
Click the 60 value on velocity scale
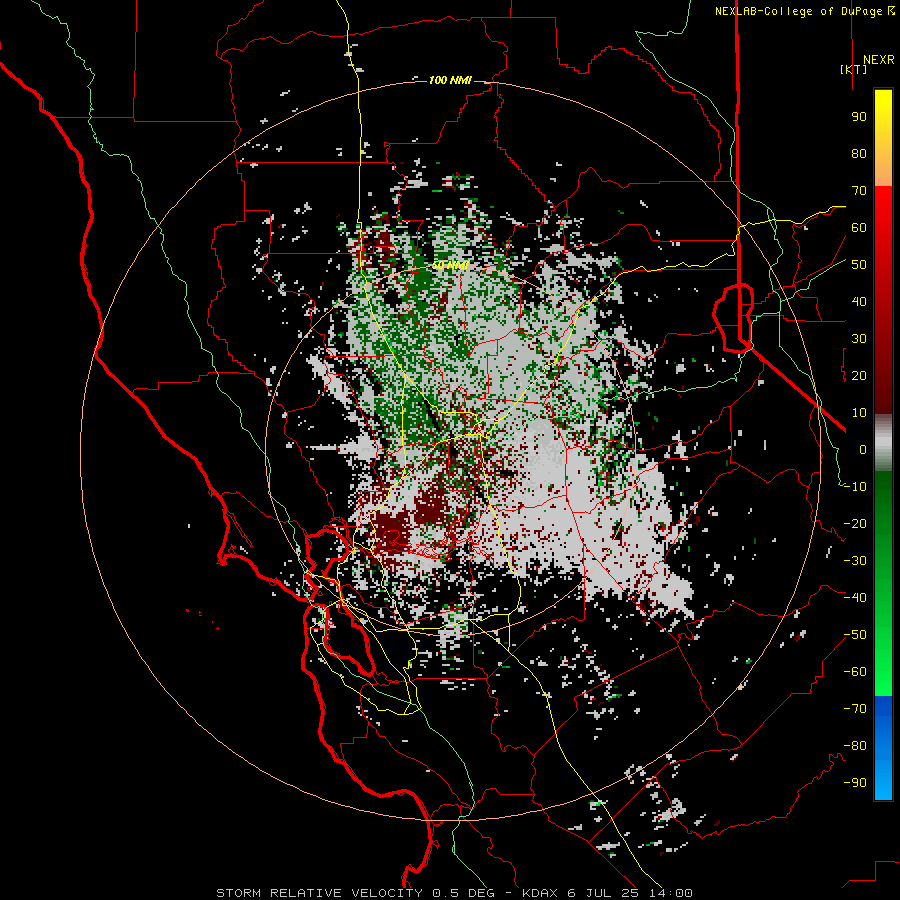(x=859, y=227)
